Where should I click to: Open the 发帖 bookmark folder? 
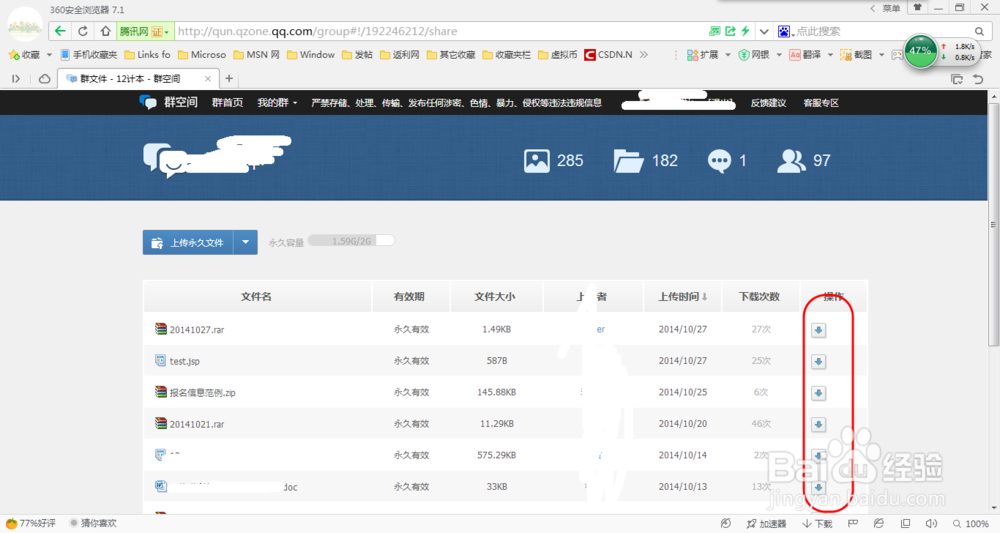357,55
